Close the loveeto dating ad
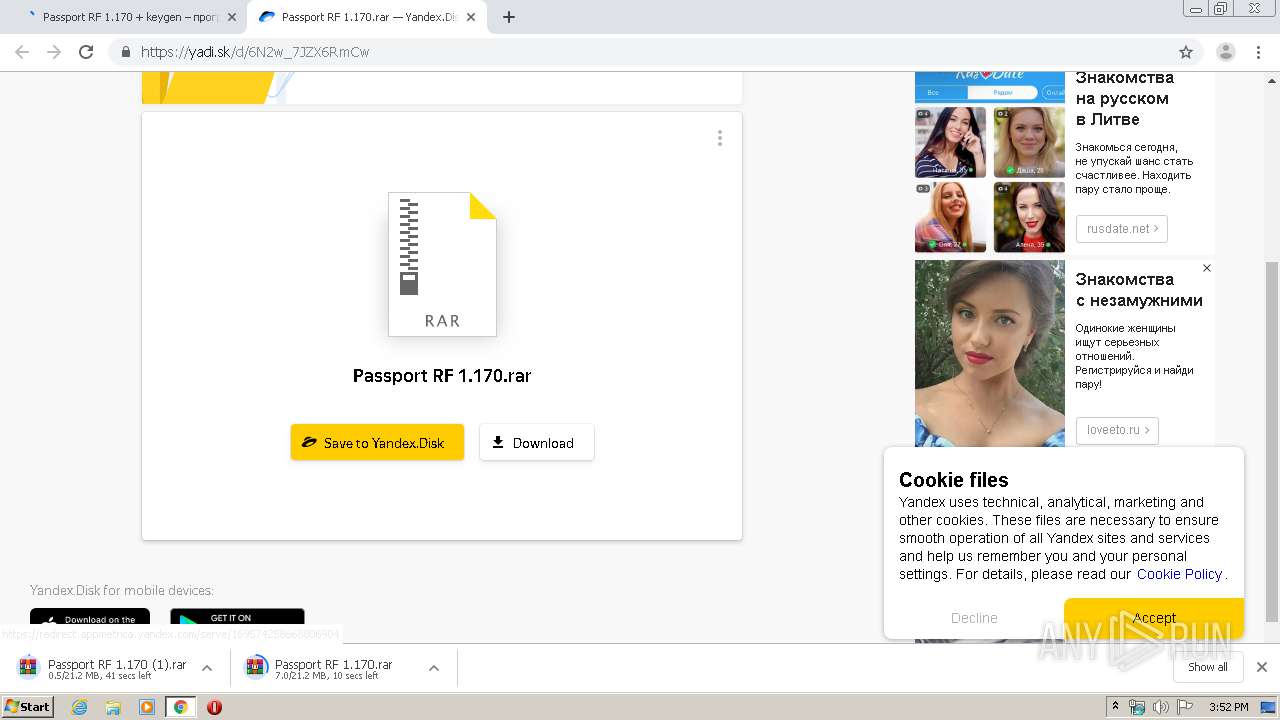 click(x=1207, y=268)
